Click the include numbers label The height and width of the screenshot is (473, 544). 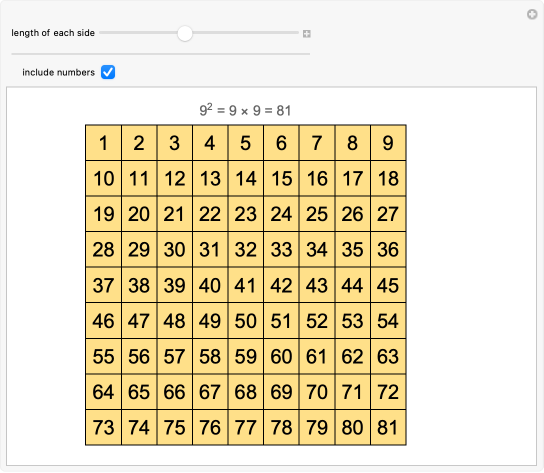tap(58, 72)
